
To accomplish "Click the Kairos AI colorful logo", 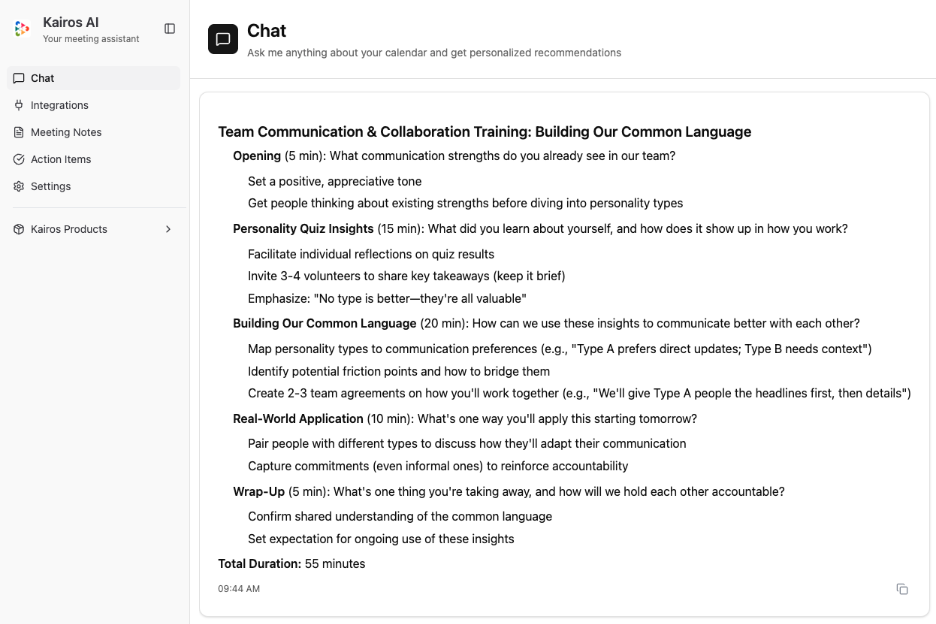I will tap(22, 29).
